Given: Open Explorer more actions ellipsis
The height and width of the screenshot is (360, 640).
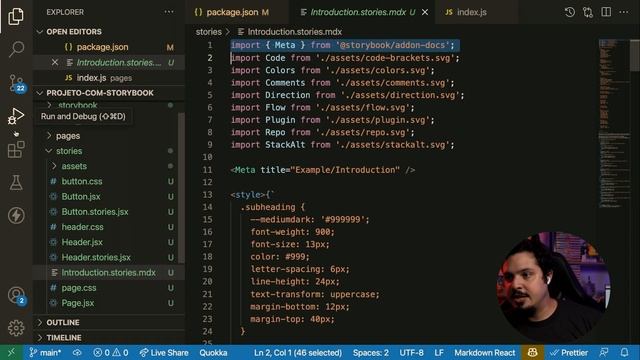Looking at the screenshot, I should [169, 12].
